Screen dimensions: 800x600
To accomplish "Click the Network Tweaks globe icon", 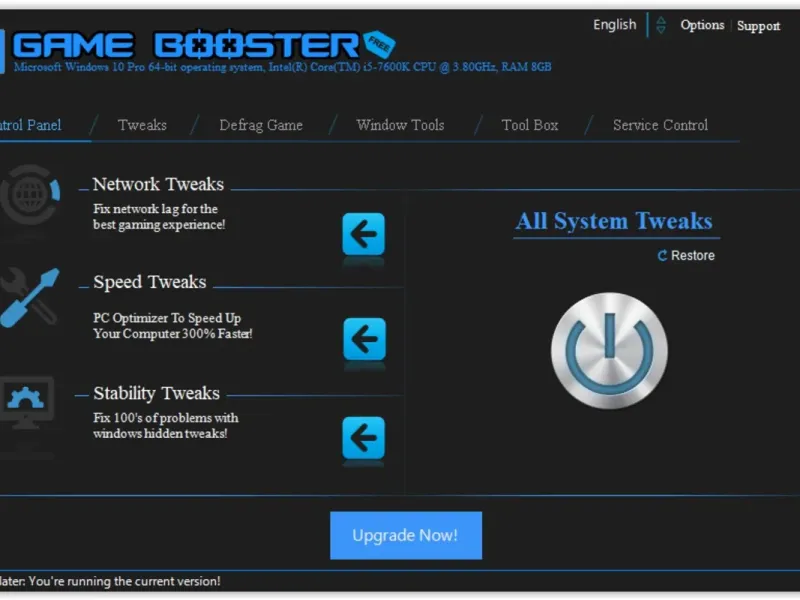I will coord(30,194).
